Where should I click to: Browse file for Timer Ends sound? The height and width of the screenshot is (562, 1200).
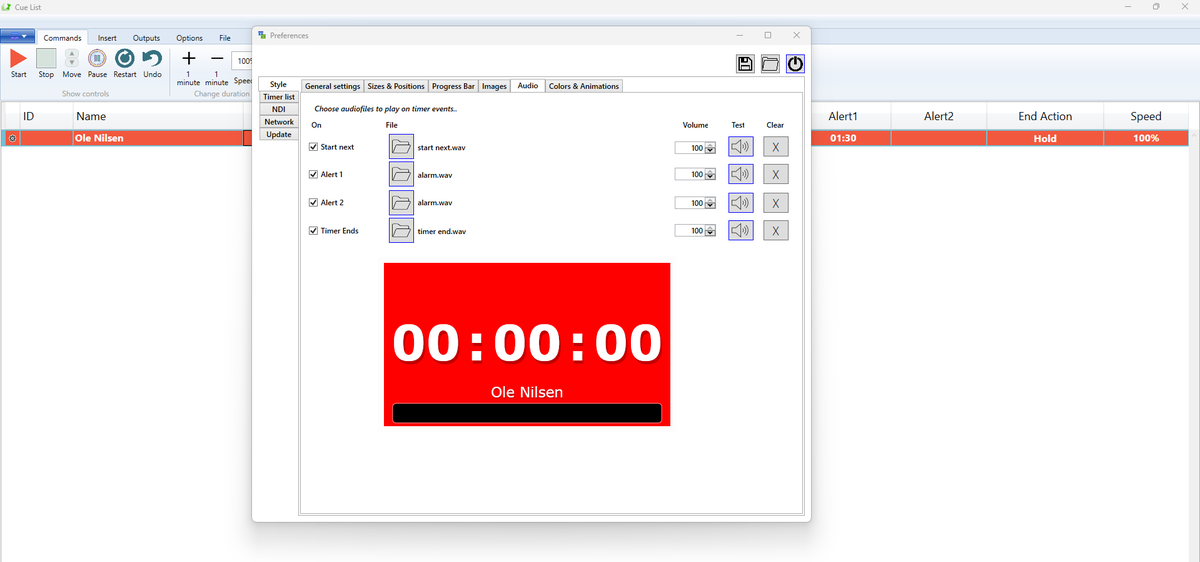[401, 230]
